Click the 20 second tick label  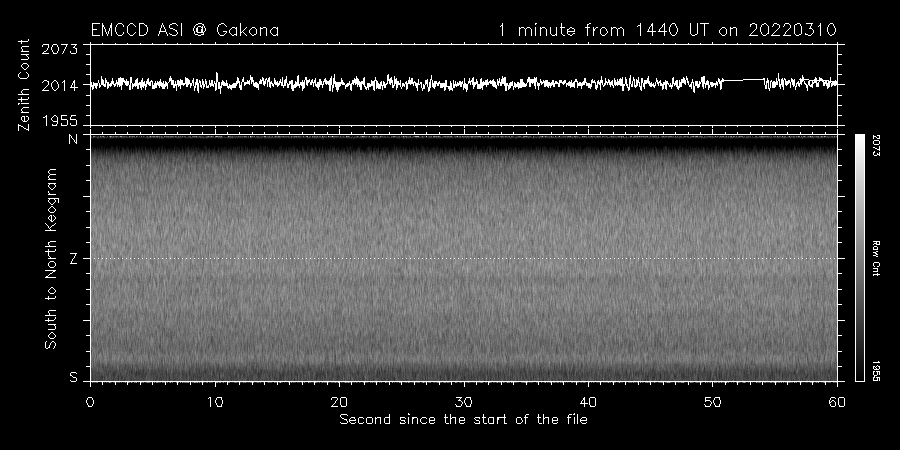click(339, 402)
